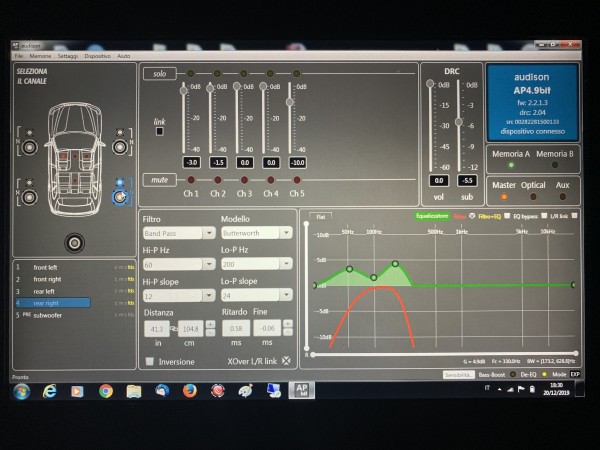Open the Auto menu

124,56
